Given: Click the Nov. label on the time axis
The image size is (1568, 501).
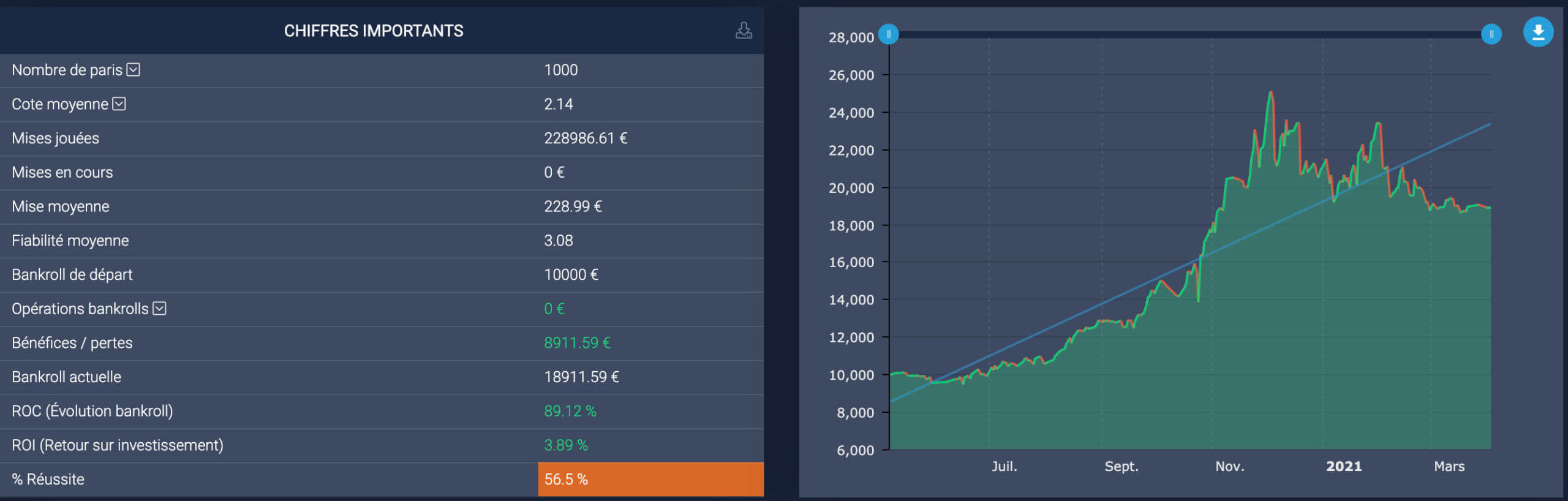Looking at the screenshot, I should click(x=1229, y=466).
